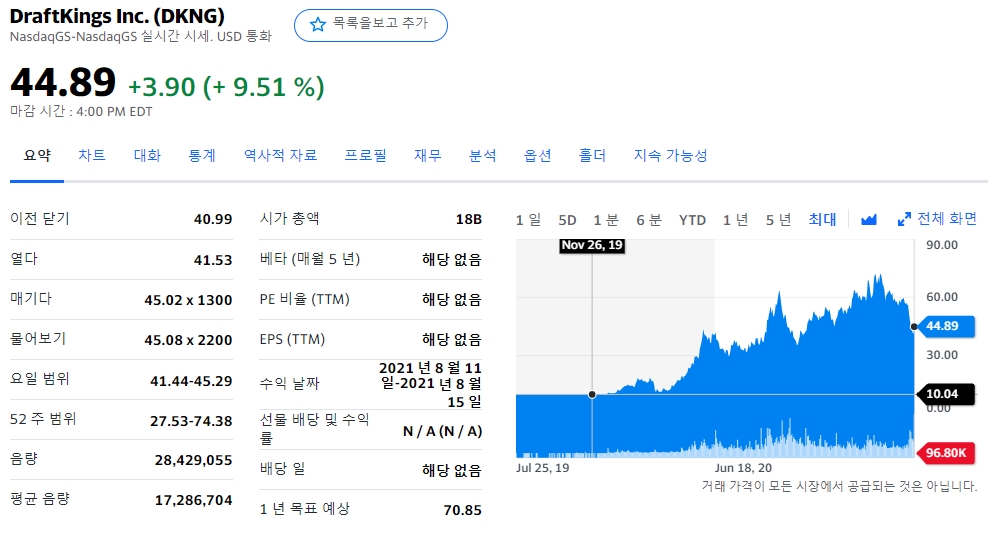Set chart range to 1 년

735,220
